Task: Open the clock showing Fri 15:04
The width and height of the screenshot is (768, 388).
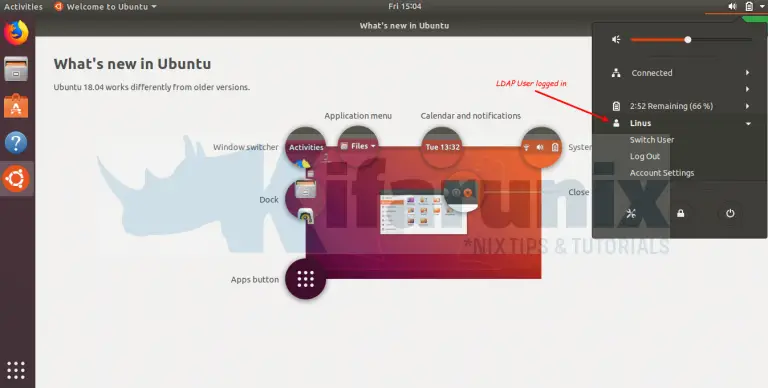Action: click(405, 6)
